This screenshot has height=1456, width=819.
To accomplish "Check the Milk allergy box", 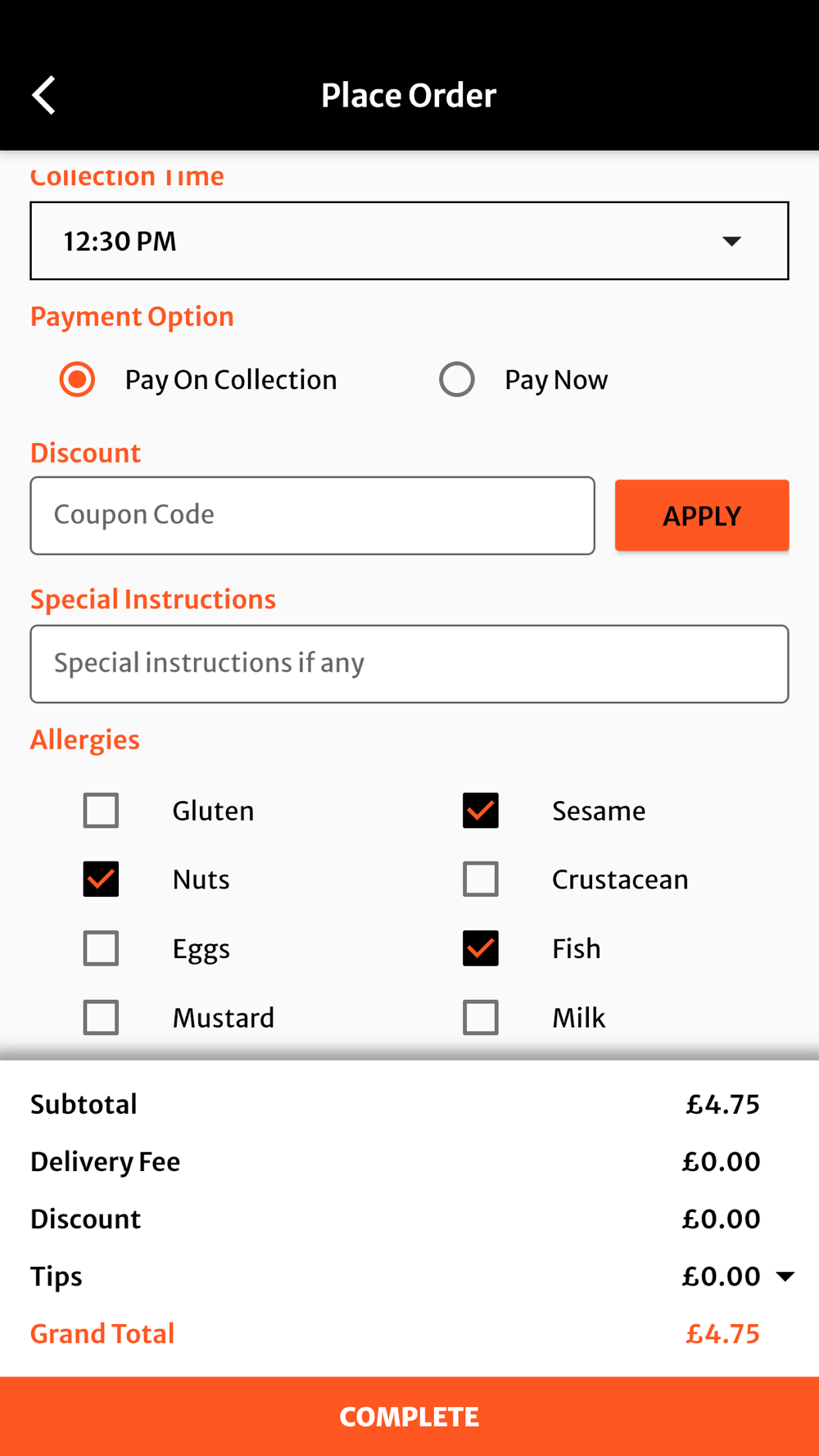I will click(x=481, y=1018).
